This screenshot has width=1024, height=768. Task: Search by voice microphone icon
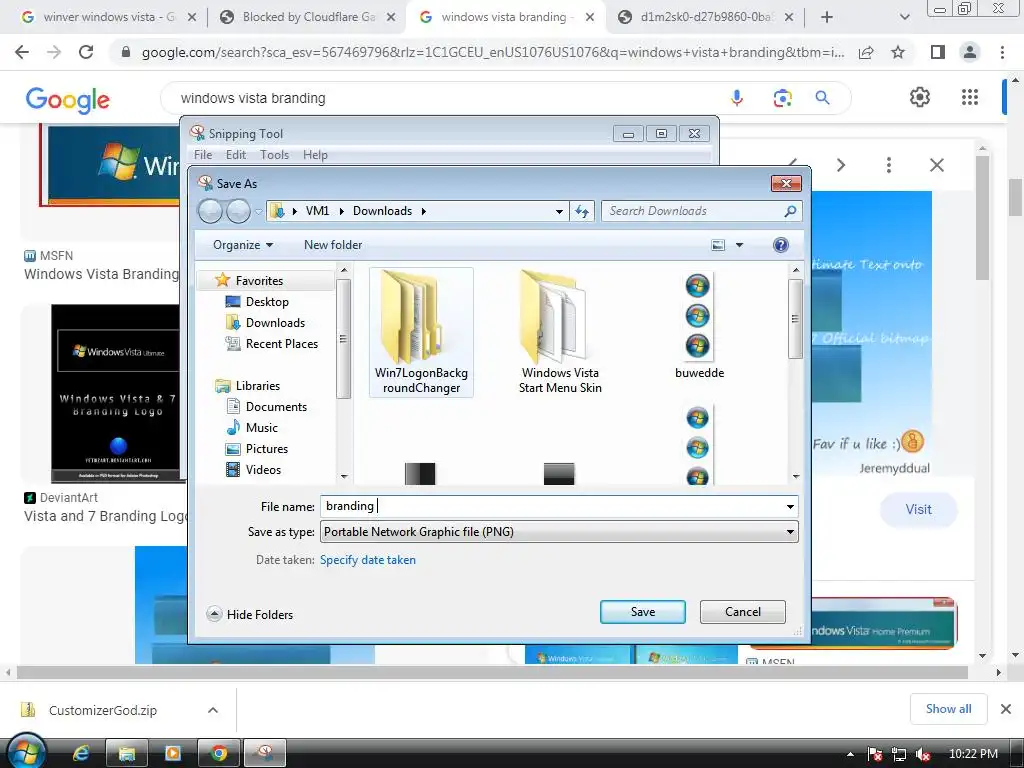coord(737,98)
